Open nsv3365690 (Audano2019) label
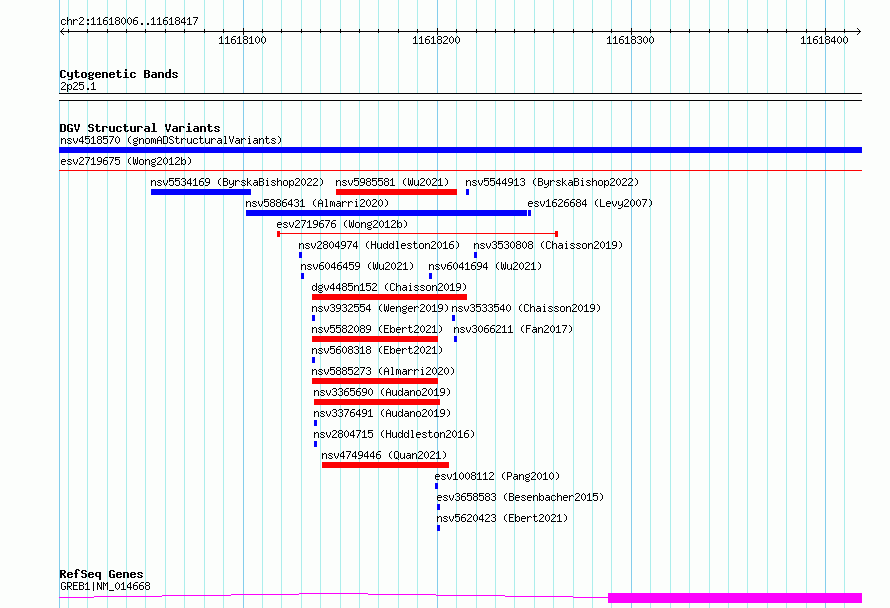Viewport: 890px width, 608px height. tap(382, 392)
